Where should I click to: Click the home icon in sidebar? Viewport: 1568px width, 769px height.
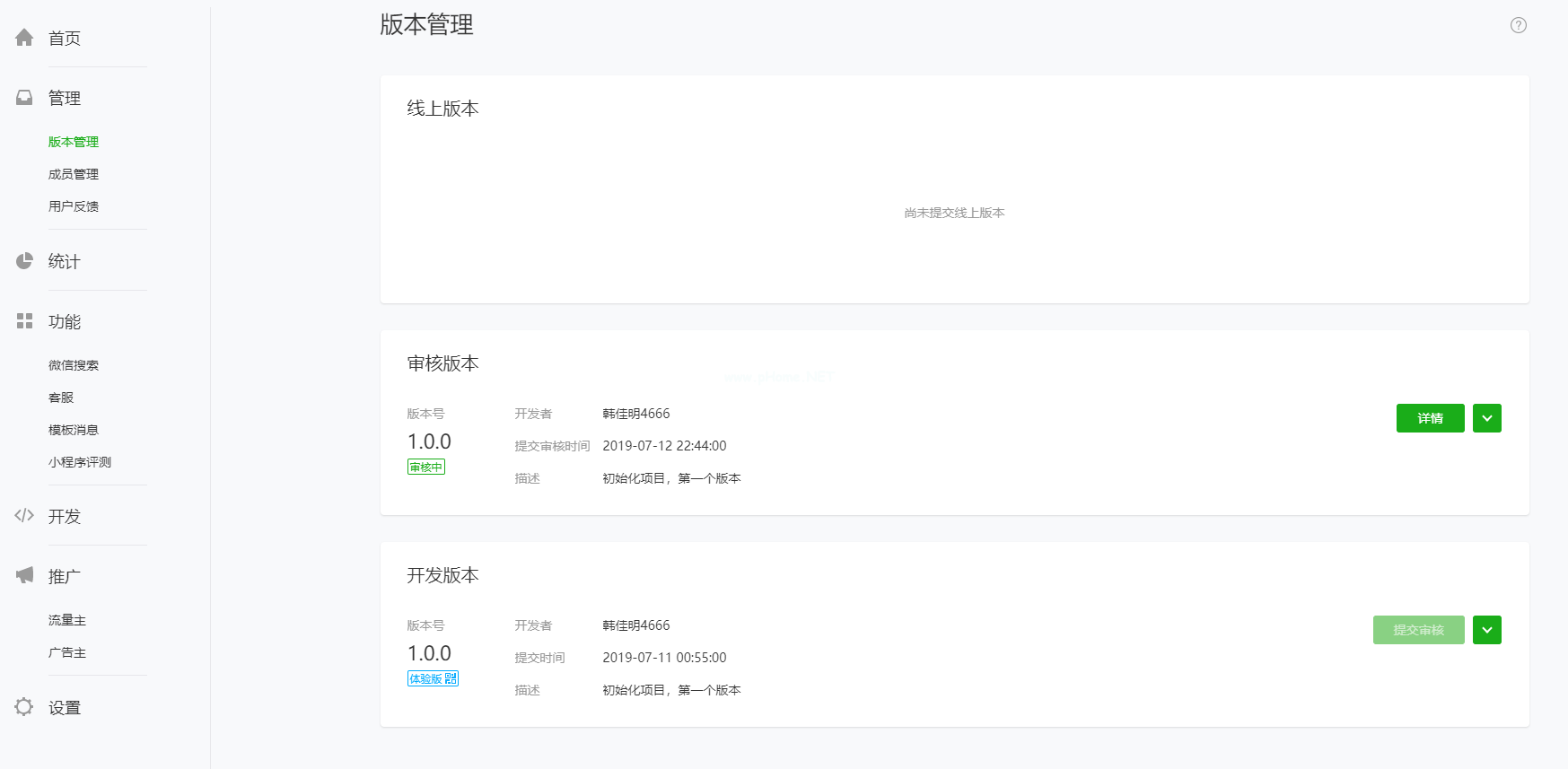pyautogui.click(x=24, y=38)
